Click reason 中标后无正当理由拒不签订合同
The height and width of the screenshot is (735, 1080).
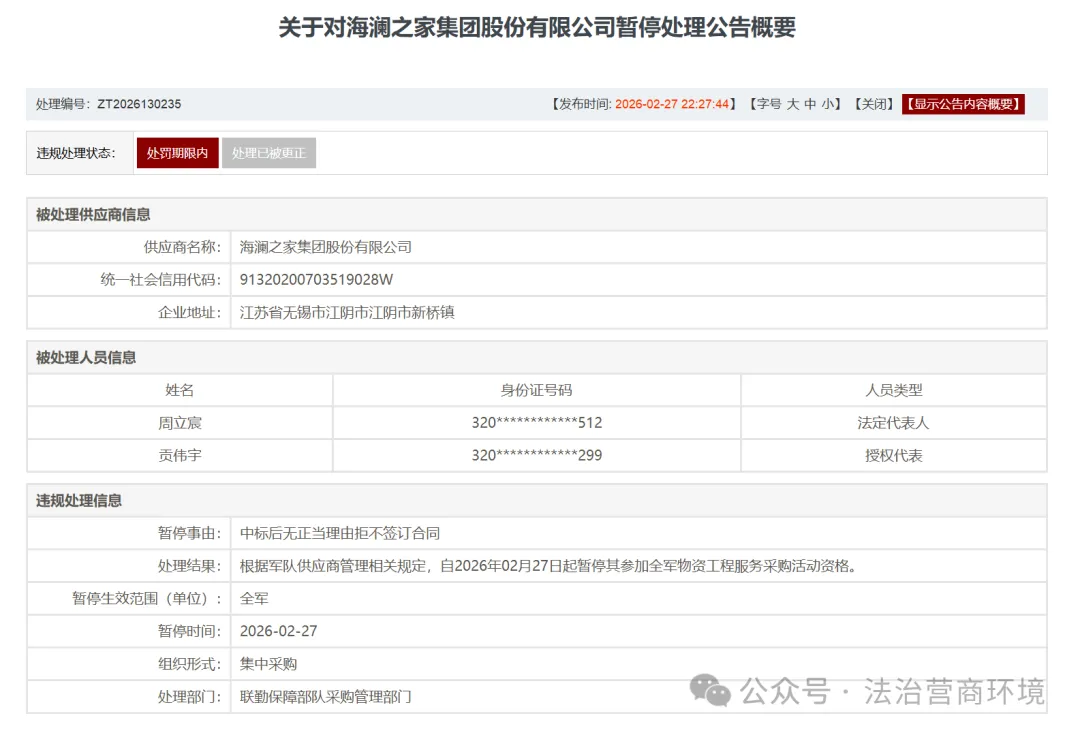[x=340, y=533]
